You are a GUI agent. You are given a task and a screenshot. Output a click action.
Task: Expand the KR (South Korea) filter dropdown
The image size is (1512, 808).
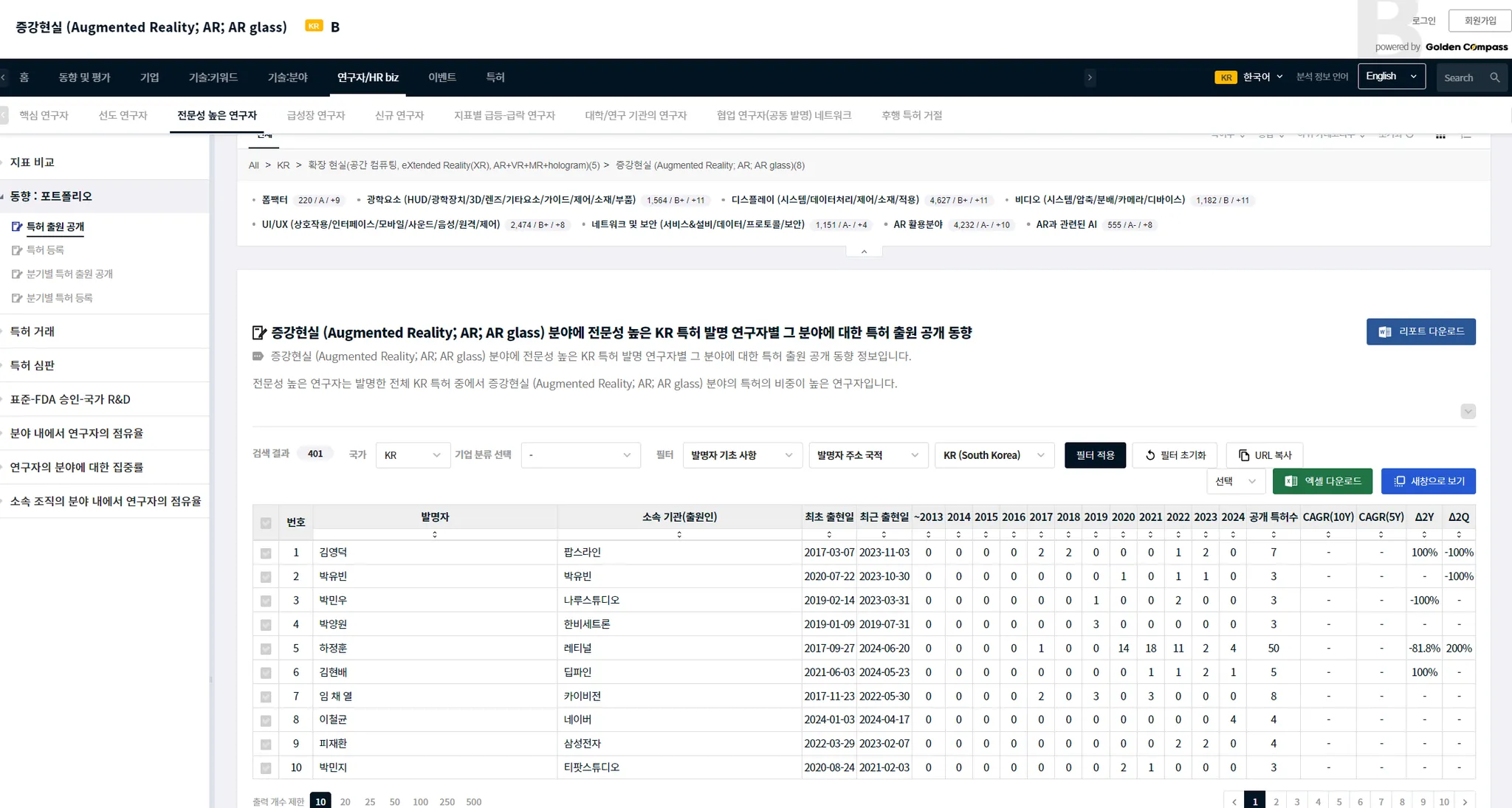[994, 455]
